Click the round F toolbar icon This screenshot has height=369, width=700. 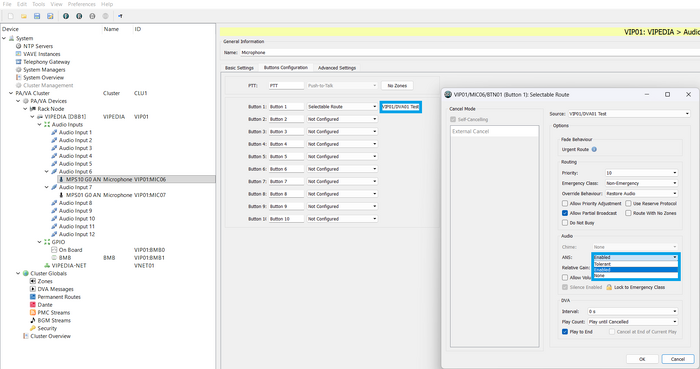pos(66,16)
